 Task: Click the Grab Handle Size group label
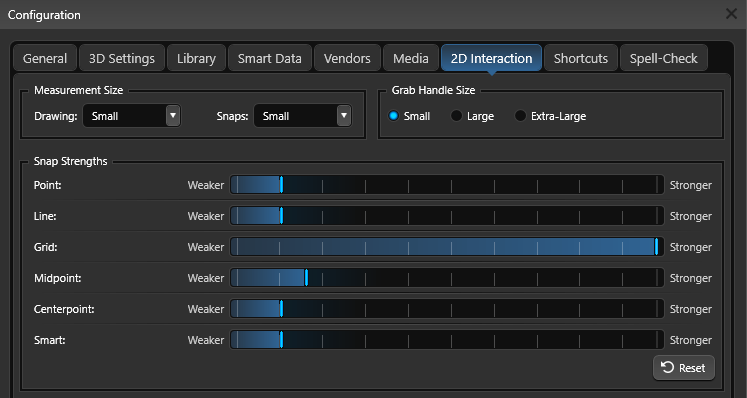pyautogui.click(x=434, y=90)
